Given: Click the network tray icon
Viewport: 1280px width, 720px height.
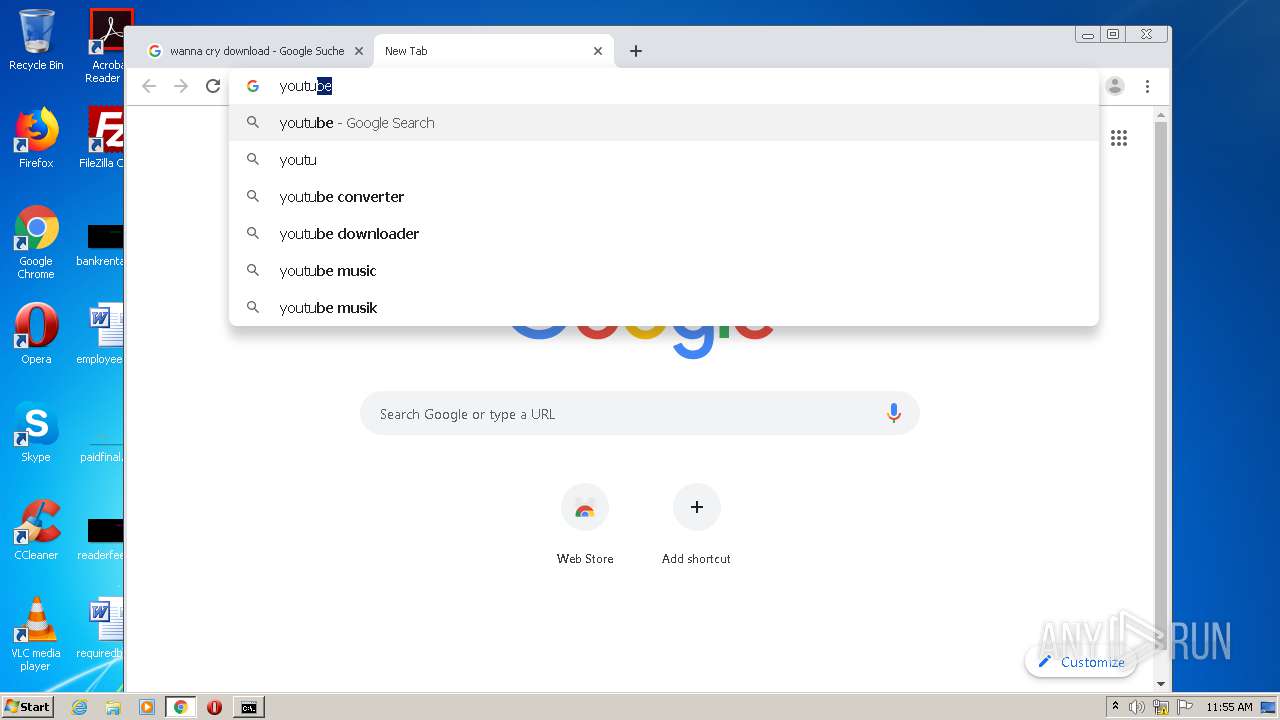Looking at the screenshot, I should tap(1161, 707).
